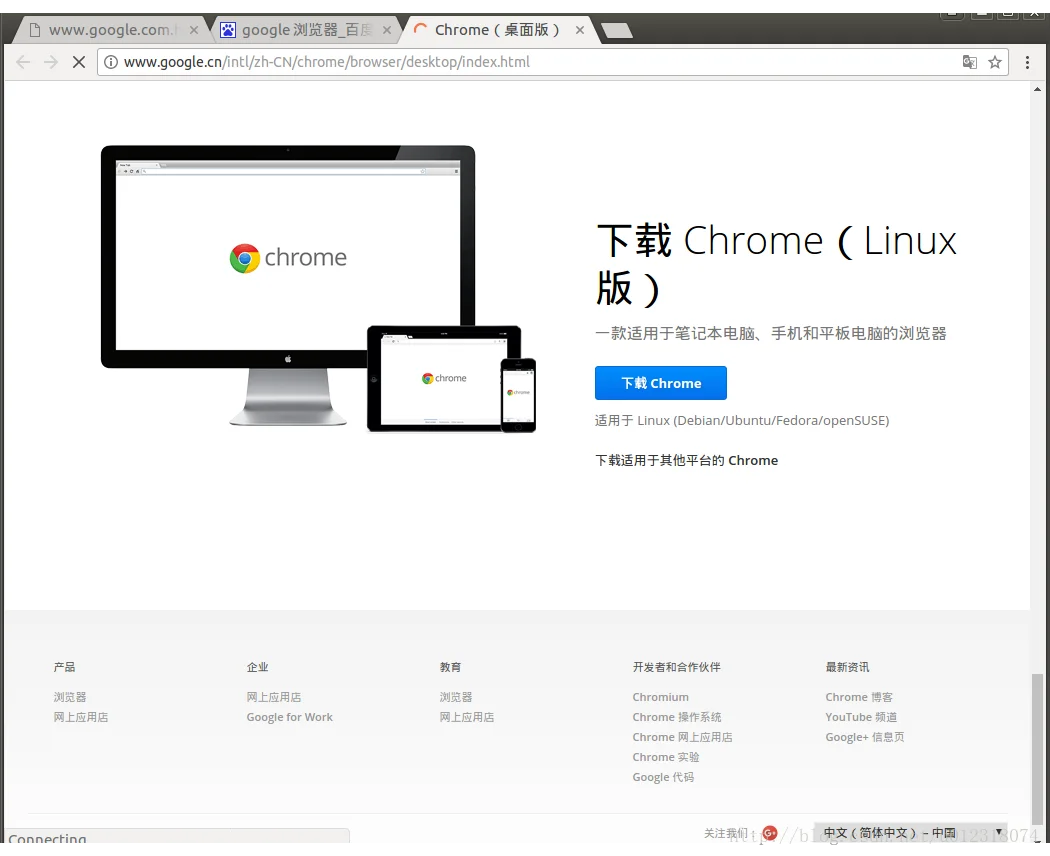1050x856 pixels.
Task: Open the translate page icon
Action: 969,62
